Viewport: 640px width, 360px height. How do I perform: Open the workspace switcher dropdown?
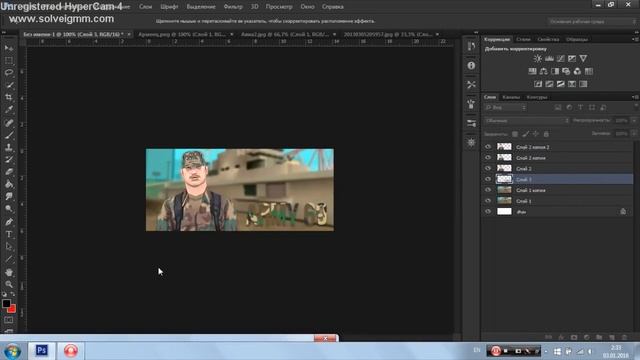pos(591,21)
